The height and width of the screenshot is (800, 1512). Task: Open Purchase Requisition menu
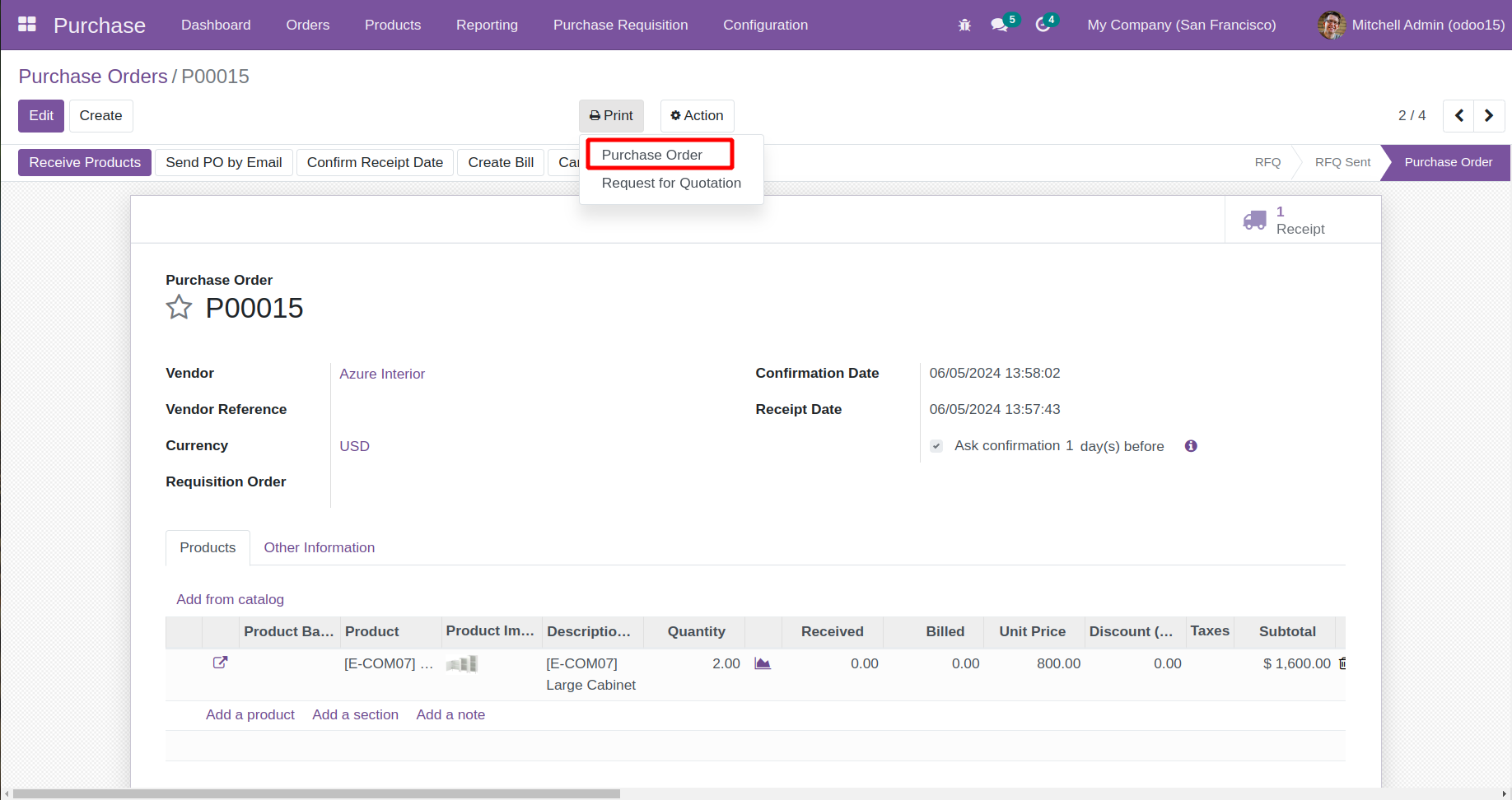(x=620, y=26)
